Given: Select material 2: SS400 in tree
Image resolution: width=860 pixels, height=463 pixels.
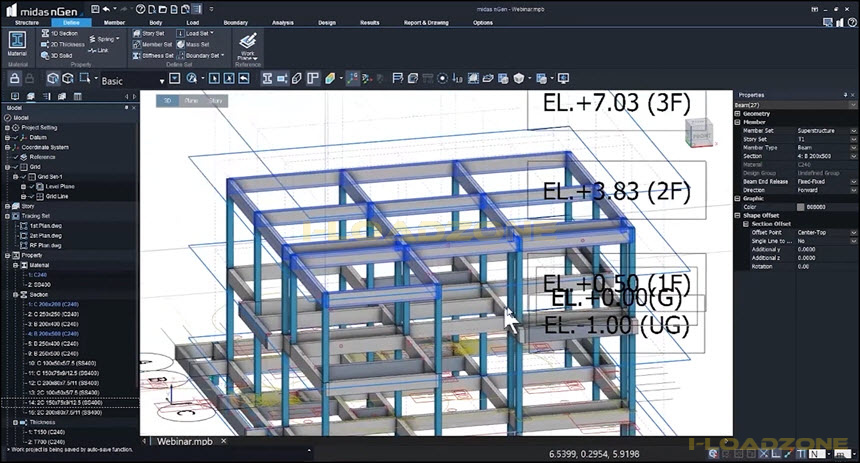Looking at the screenshot, I should click(x=39, y=285).
